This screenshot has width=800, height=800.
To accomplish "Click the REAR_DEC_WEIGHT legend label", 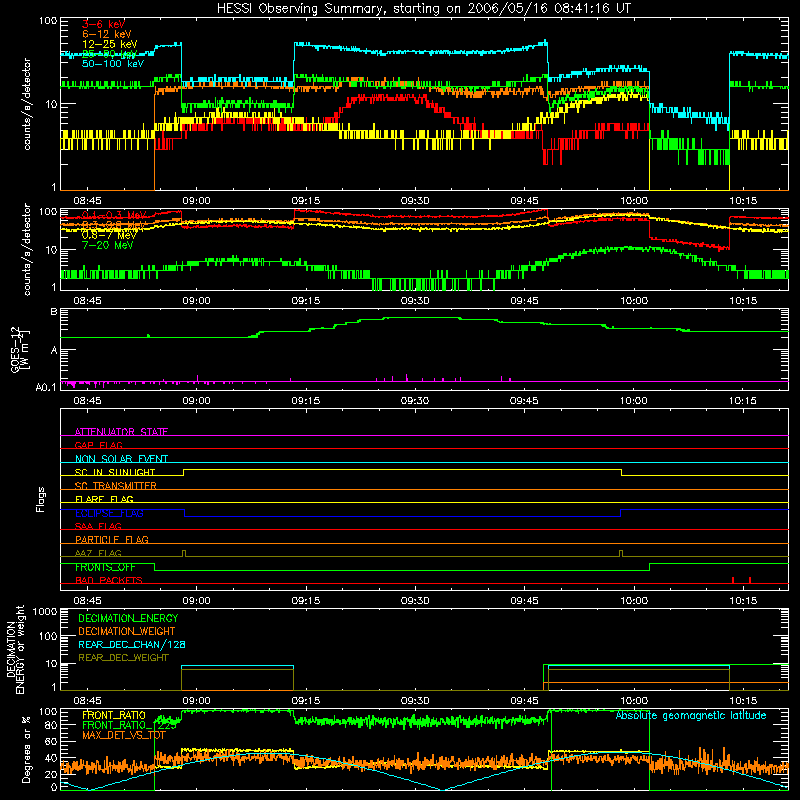I will coord(123,658).
